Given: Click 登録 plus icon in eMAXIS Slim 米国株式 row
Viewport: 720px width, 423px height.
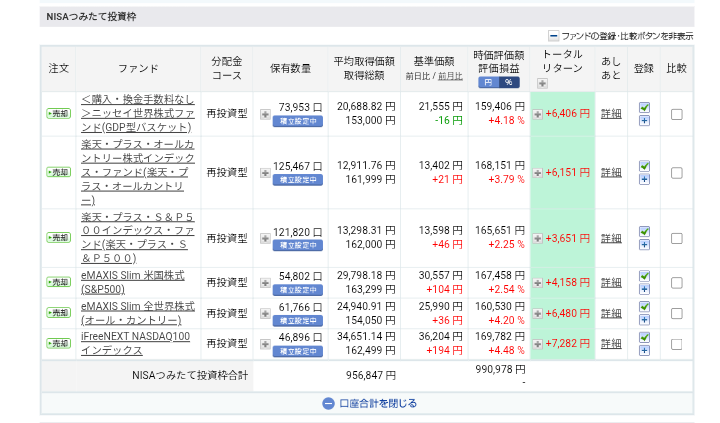Looking at the screenshot, I should (x=644, y=289).
